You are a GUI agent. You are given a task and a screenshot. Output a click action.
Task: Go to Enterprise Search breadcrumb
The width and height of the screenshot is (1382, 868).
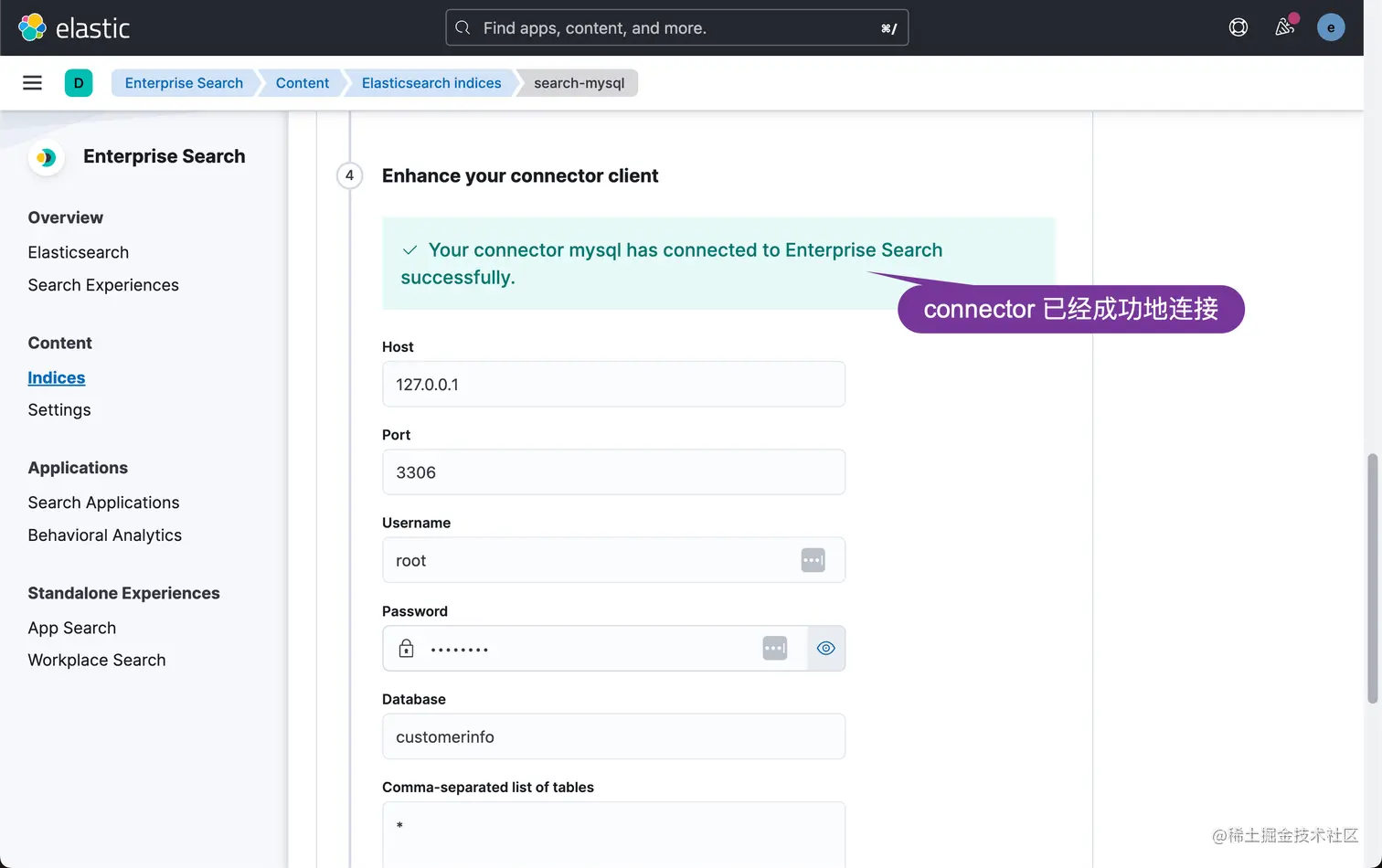coord(184,83)
